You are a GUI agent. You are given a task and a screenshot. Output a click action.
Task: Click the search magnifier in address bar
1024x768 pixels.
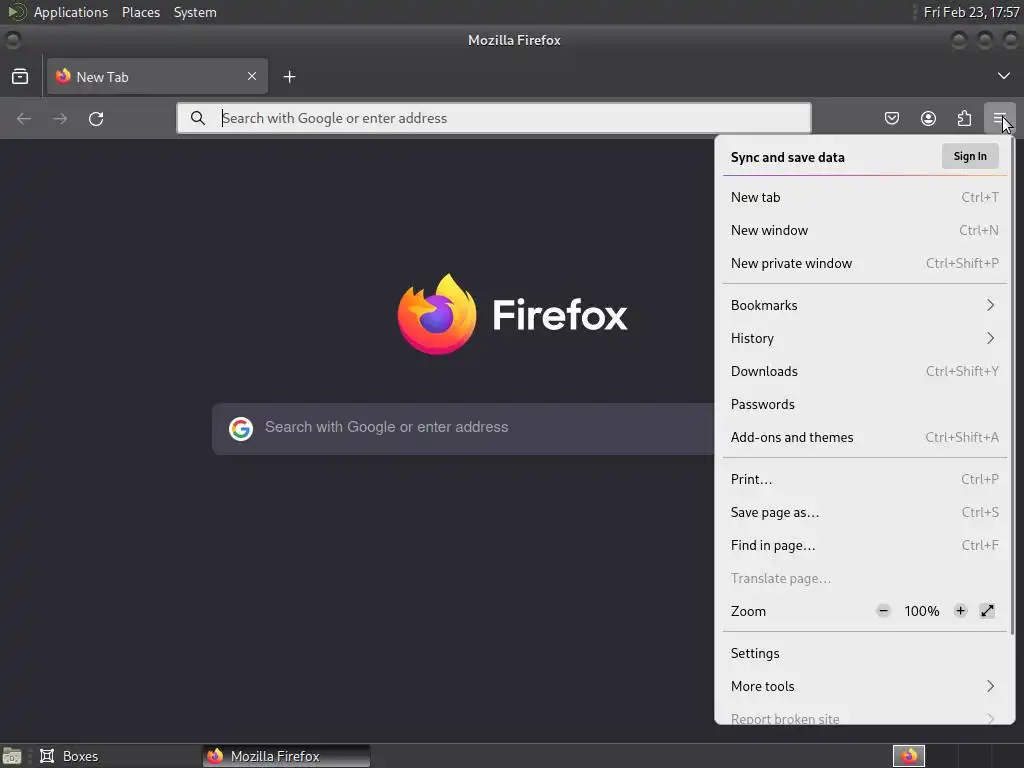(x=198, y=118)
